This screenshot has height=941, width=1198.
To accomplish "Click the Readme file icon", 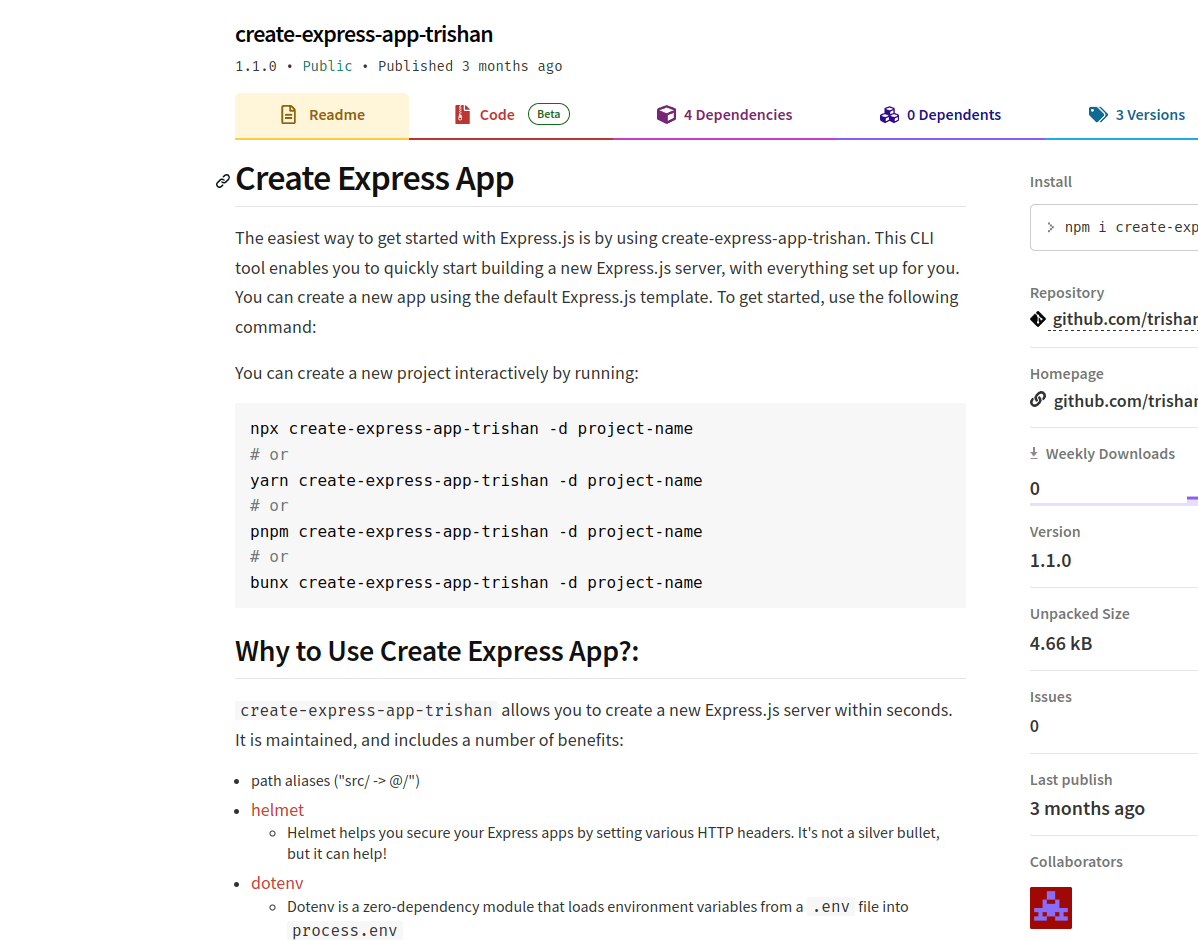I will coord(288,115).
